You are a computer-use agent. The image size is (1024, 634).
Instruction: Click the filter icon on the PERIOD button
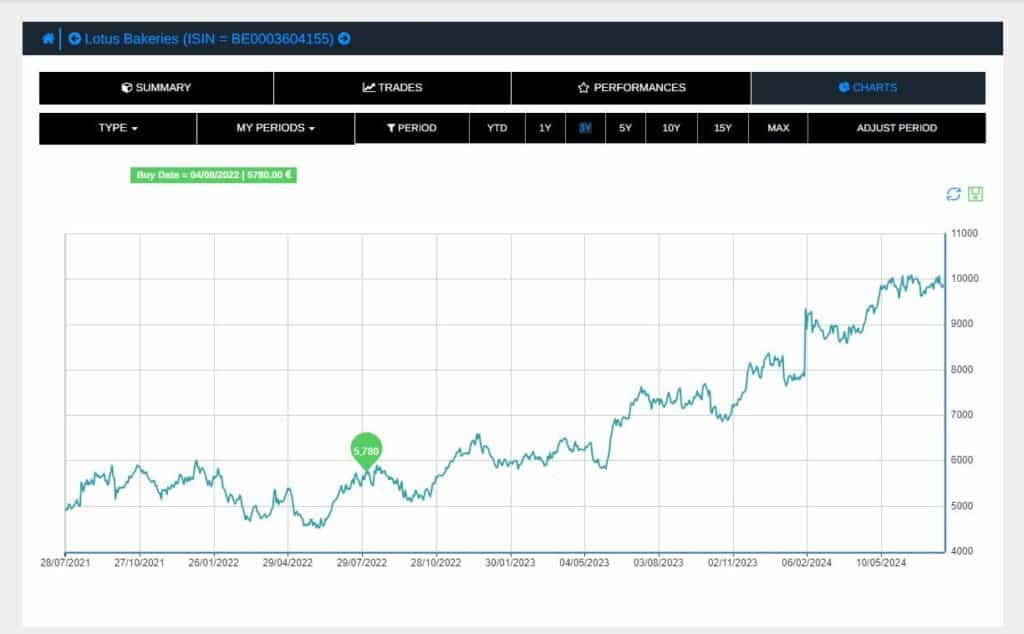(x=391, y=128)
